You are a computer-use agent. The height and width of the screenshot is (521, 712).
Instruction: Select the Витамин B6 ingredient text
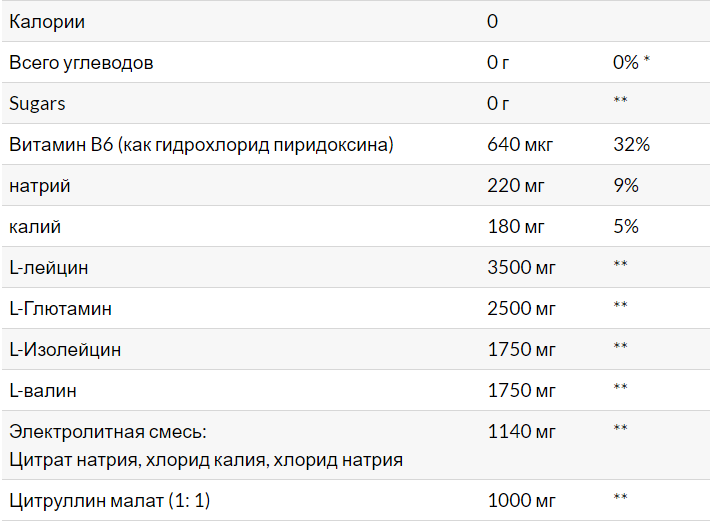[201, 144]
